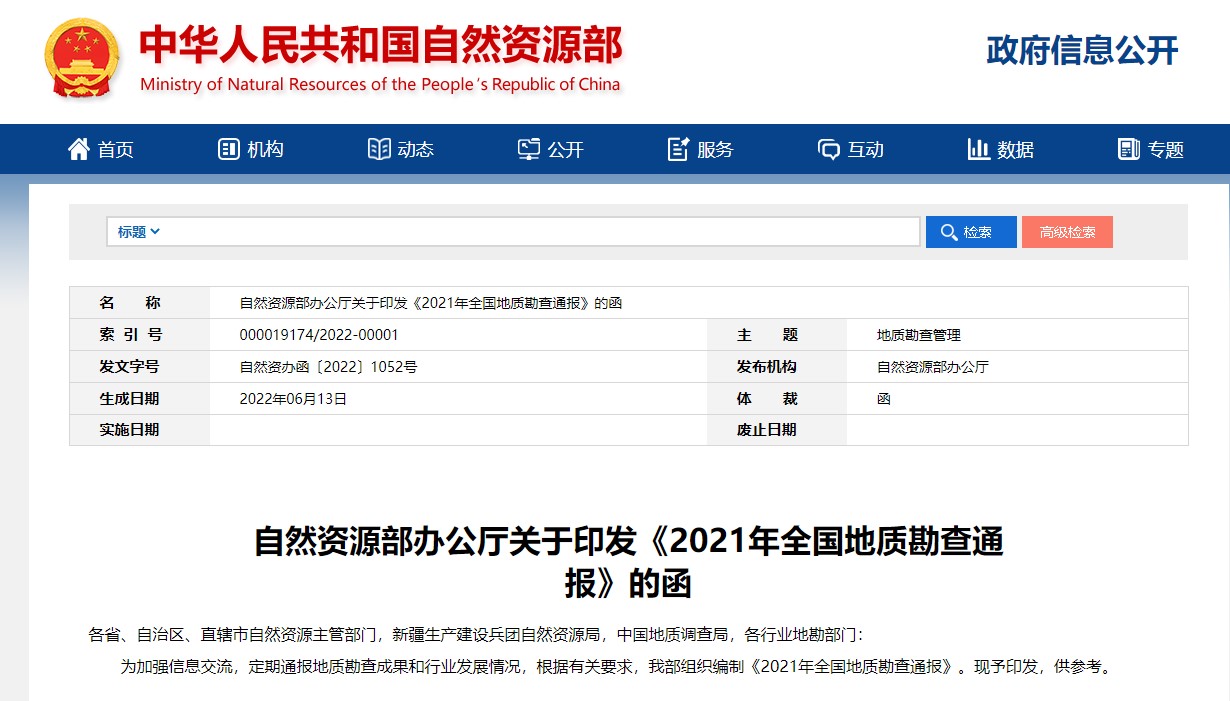Click the edit document icon for 服务
Image resolution: width=1230 pixels, height=701 pixels.
(678, 149)
